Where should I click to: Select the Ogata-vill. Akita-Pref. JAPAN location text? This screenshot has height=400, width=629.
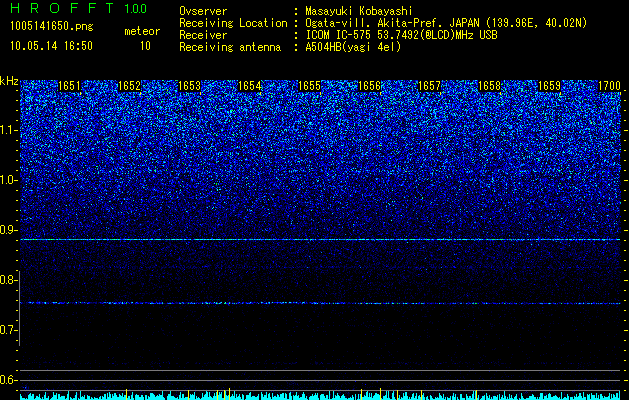pyautogui.click(x=446, y=23)
